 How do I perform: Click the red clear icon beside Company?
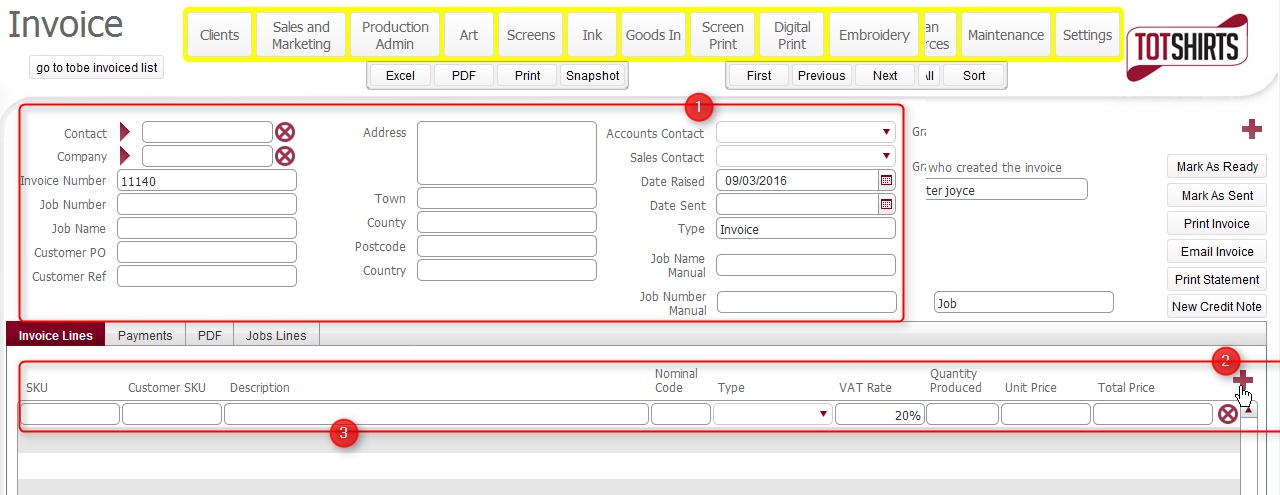285,156
